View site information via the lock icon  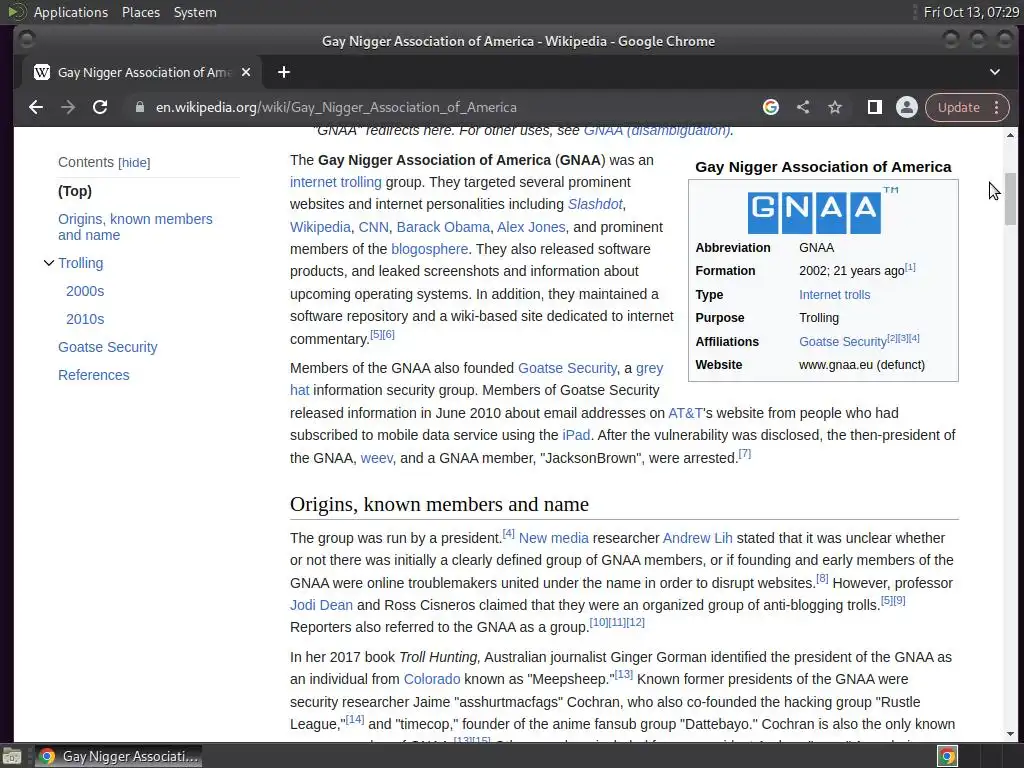coord(139,107)
